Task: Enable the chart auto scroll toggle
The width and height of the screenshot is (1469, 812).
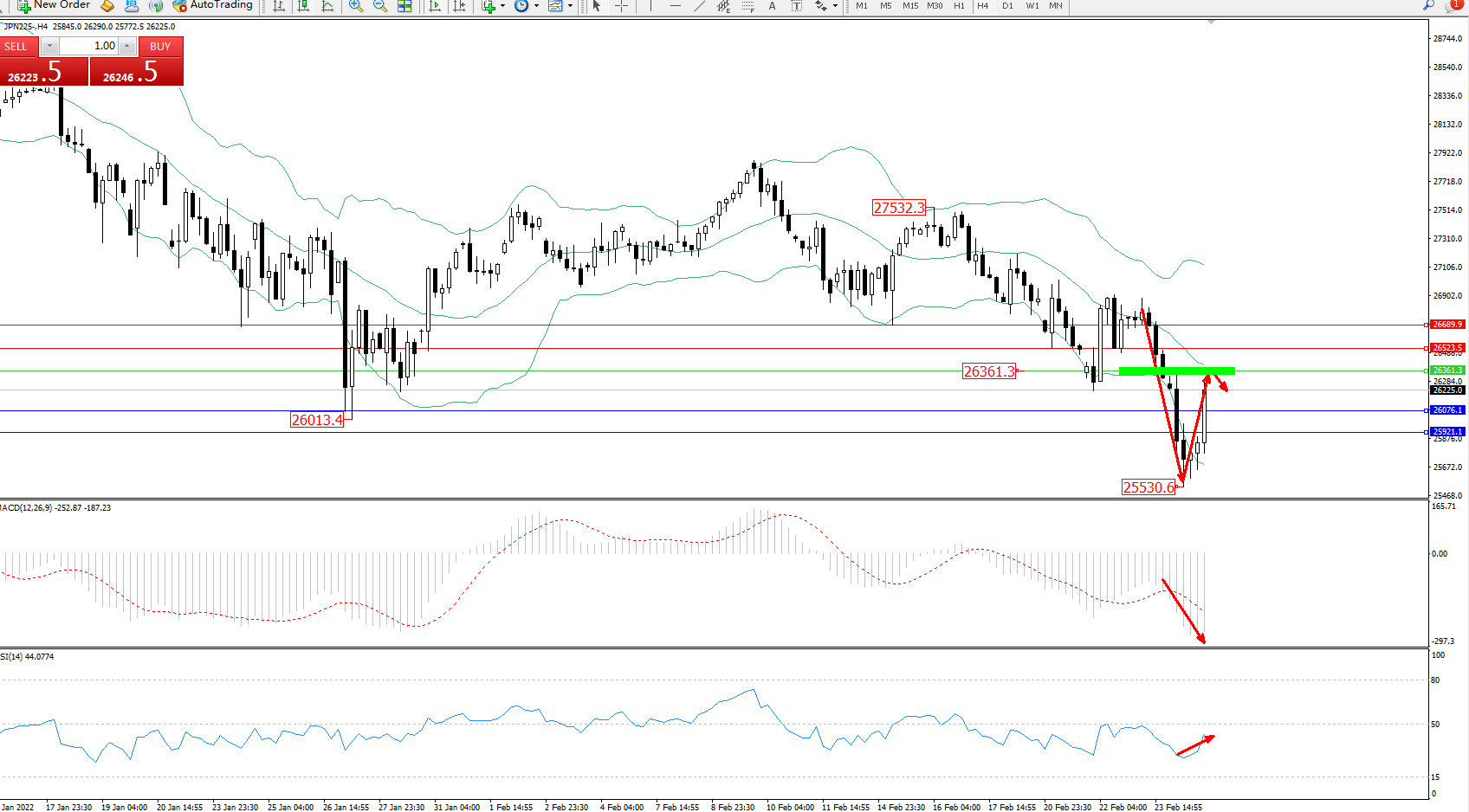Action: 435,6
